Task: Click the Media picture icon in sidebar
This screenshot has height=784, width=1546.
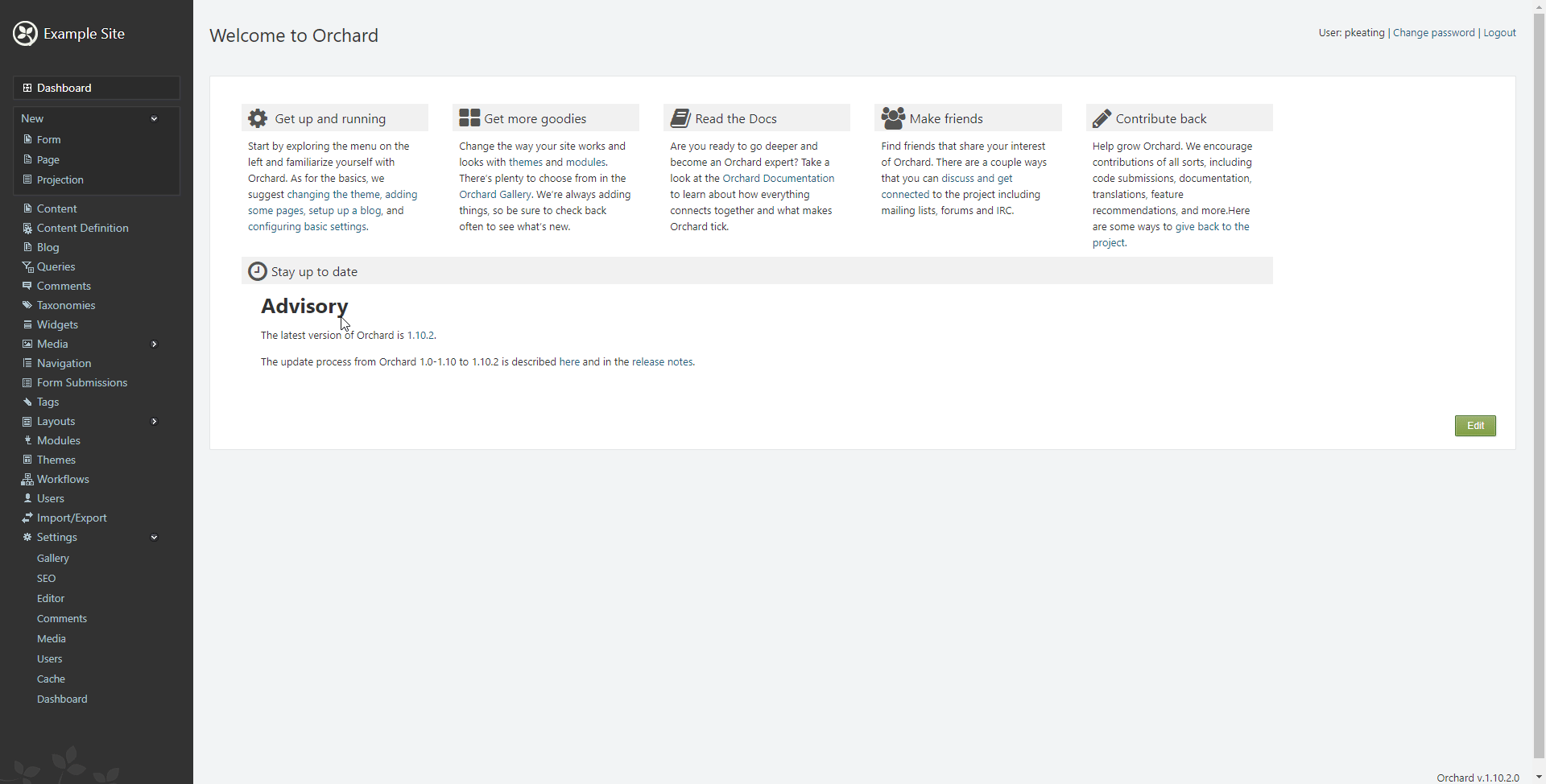Action: pyautogui.click(x=27, y=344)
